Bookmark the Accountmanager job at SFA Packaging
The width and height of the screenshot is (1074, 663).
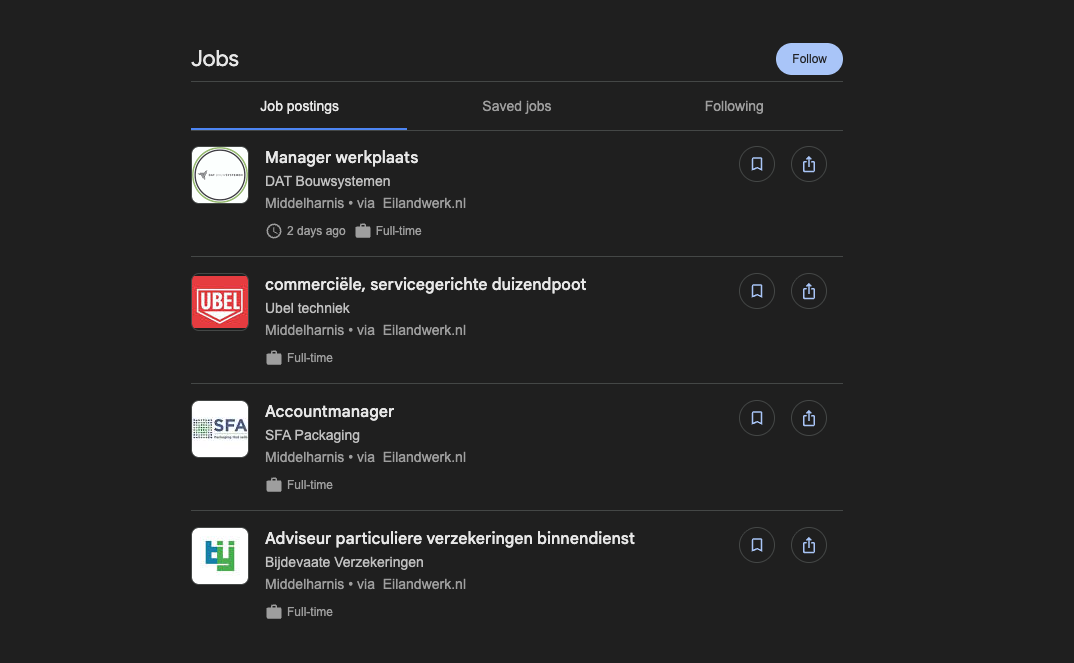(757, 418)
